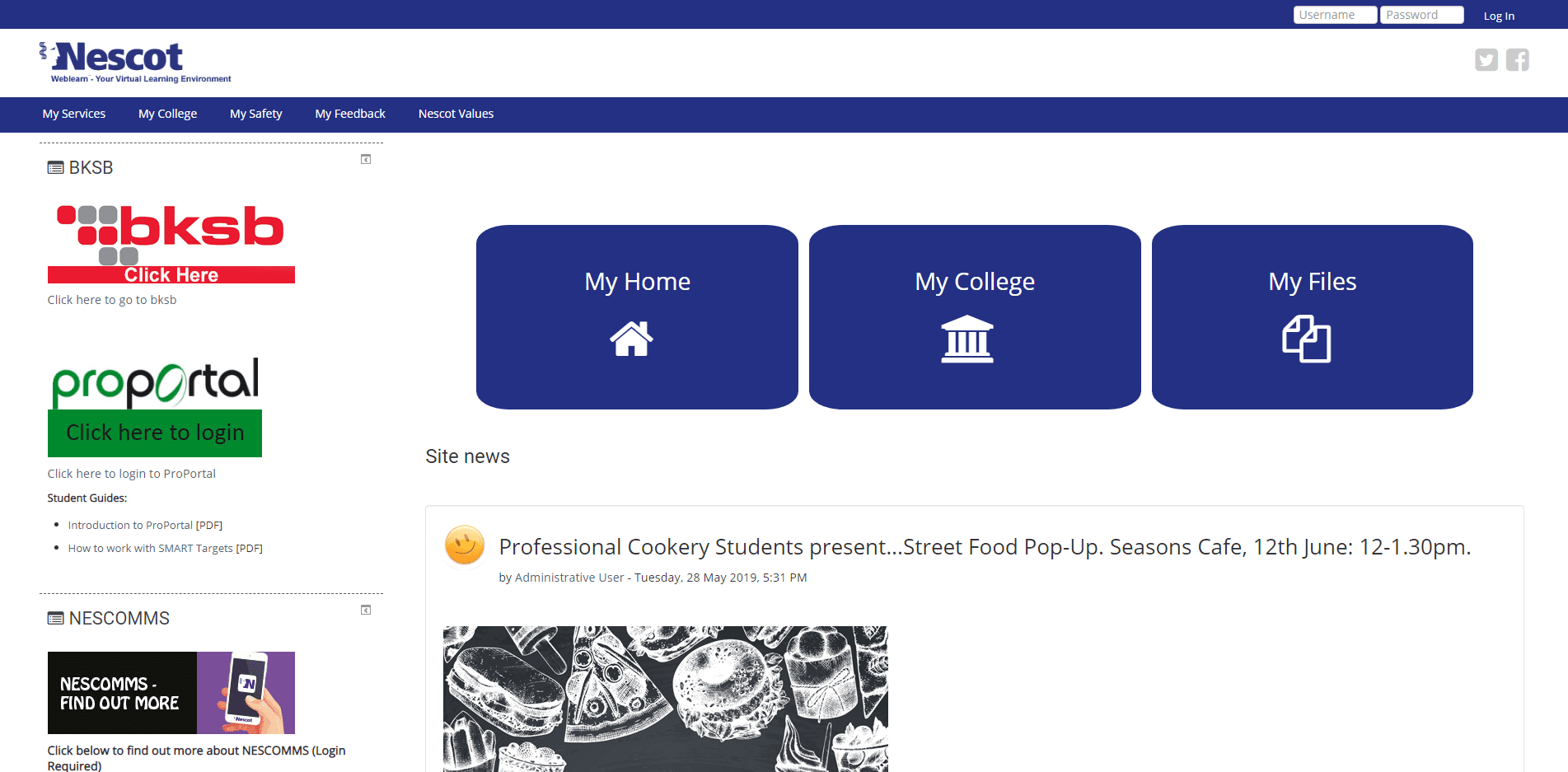The height and width of the screenshot is (772, 1568).
Task: Click the Nescot Weblearn logo
Action: [x=135, y=63]
